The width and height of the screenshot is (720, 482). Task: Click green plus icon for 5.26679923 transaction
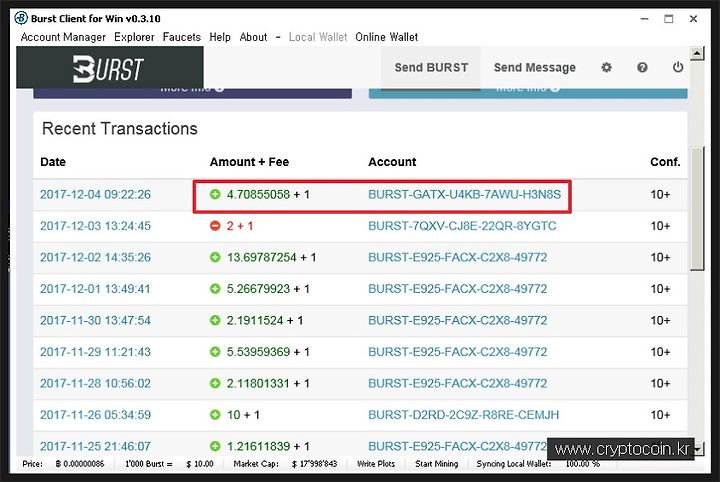pos(215,289)
